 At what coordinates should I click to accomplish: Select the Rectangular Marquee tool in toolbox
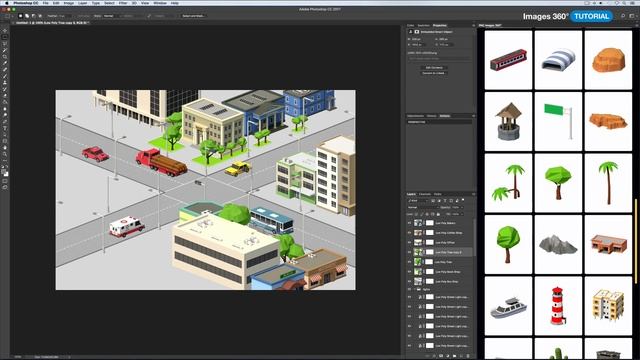pos(5,37)
